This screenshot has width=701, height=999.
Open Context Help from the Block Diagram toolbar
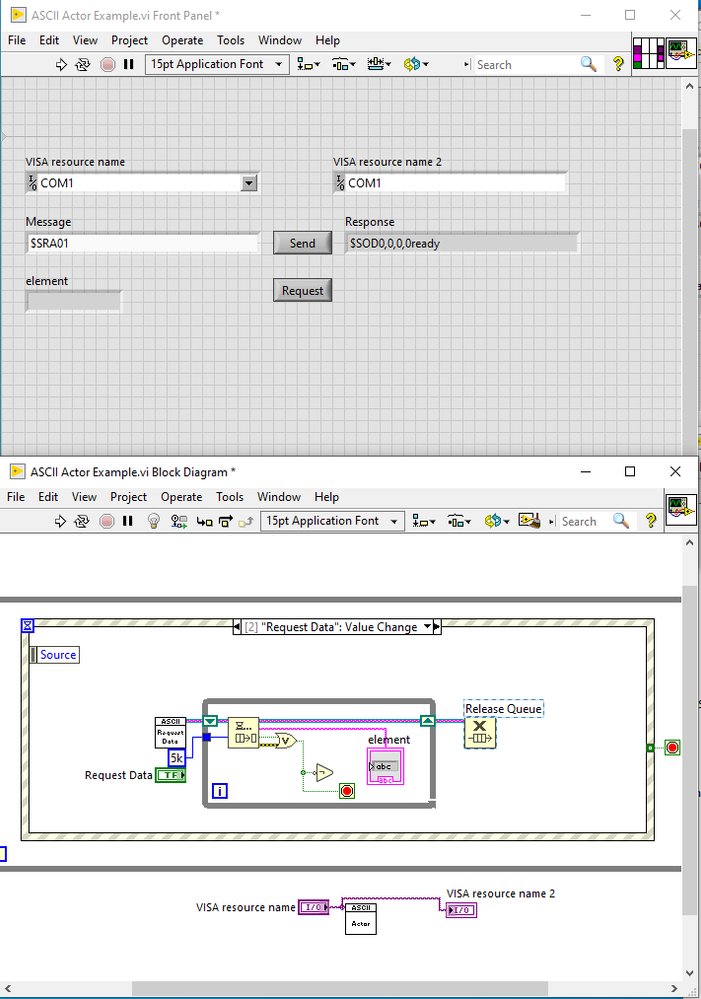[651, 521]
